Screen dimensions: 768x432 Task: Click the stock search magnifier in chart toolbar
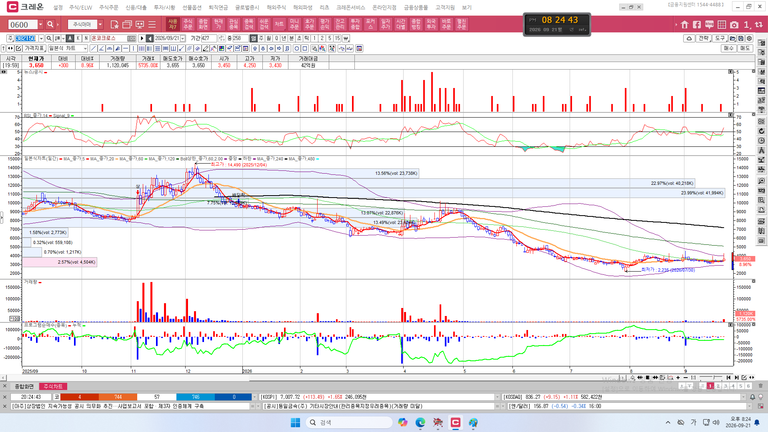[49, 38]
